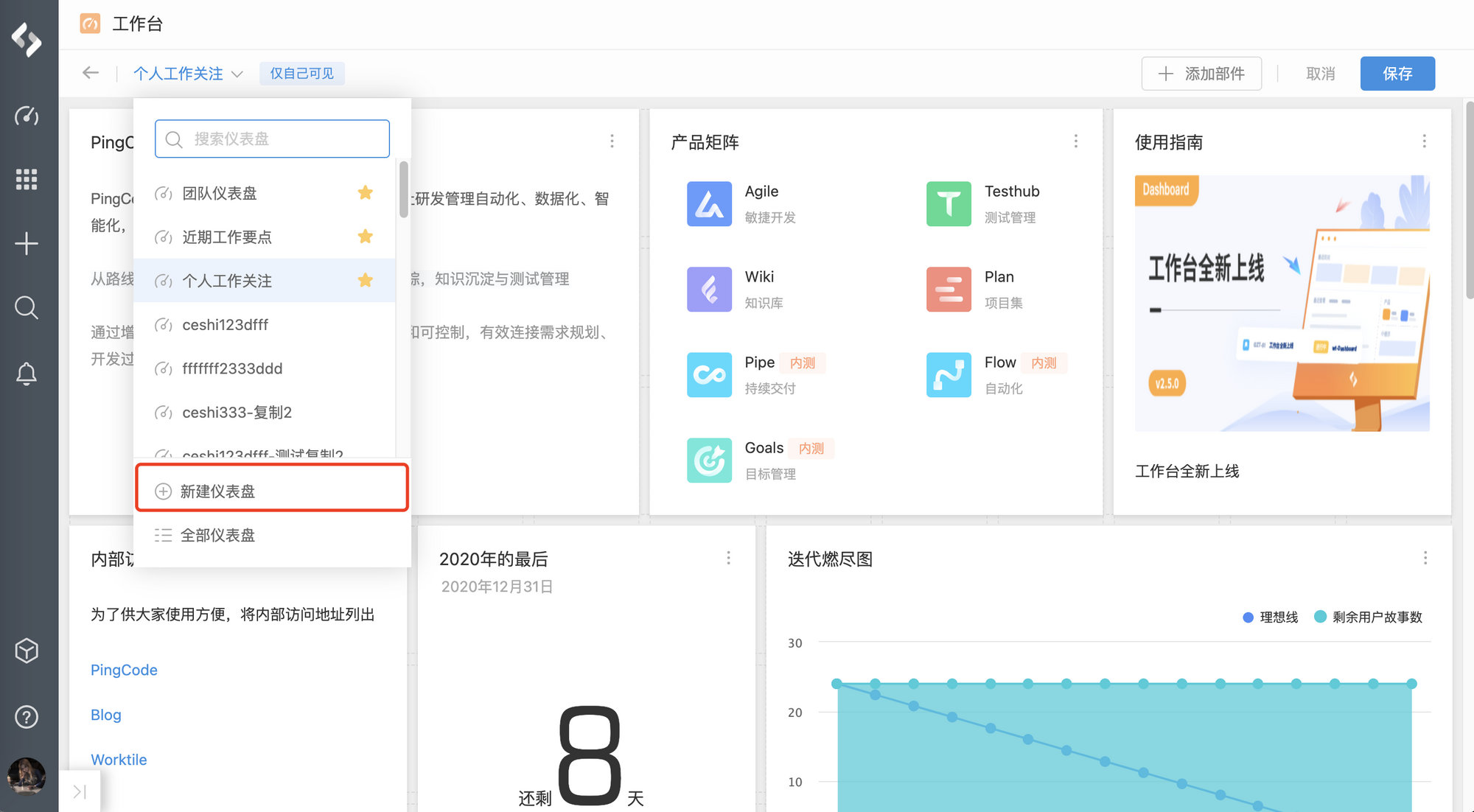
Task: Click 新建仪表盘 to create dashboard
Action: pos(272,491)
